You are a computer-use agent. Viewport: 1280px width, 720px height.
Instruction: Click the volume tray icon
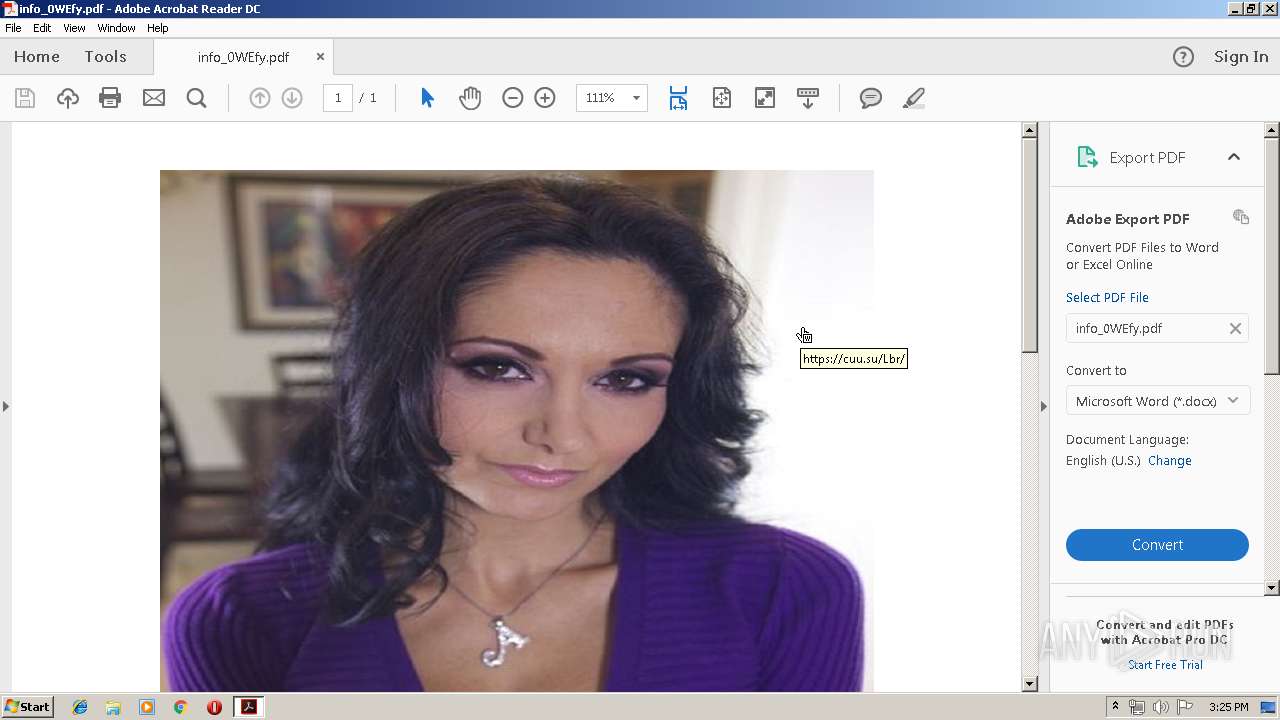point(1161,707)
